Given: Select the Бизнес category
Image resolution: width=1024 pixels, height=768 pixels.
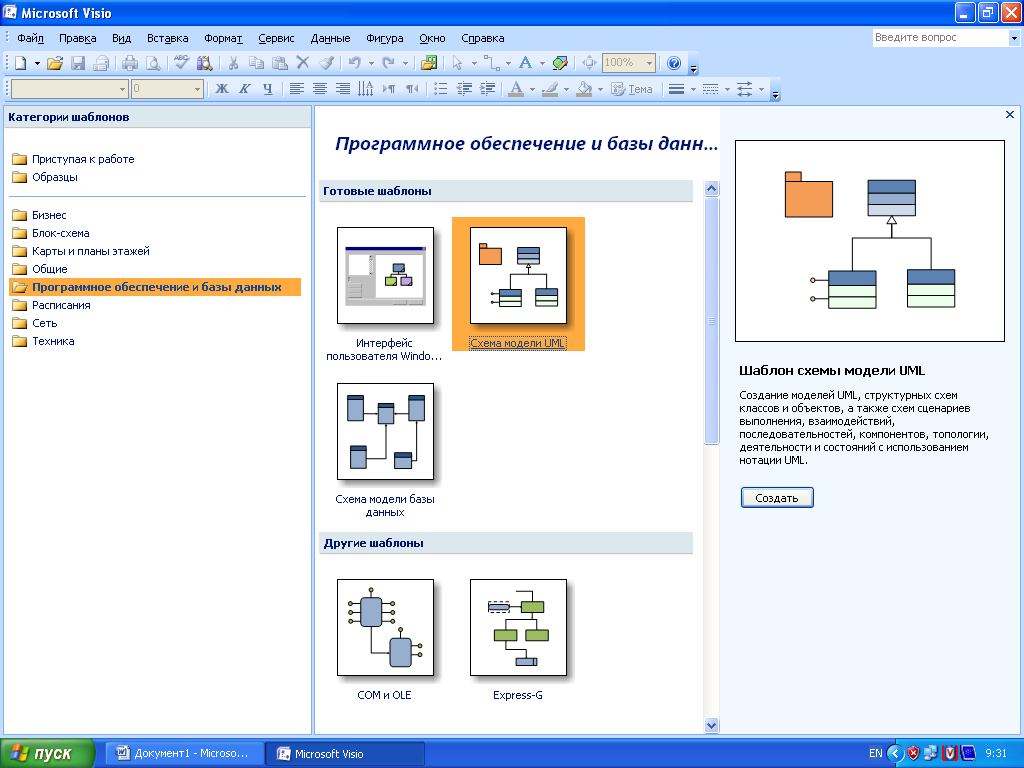Looking at the screenshot, I should 49,215.
